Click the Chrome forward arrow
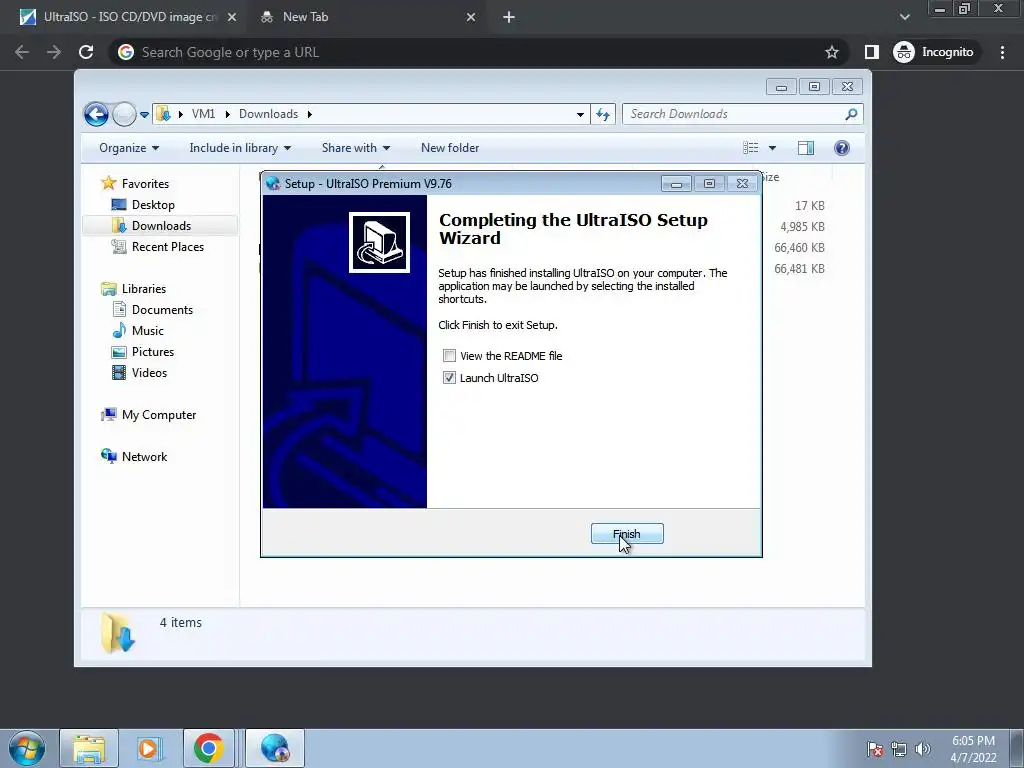 [x=54, y=52]
